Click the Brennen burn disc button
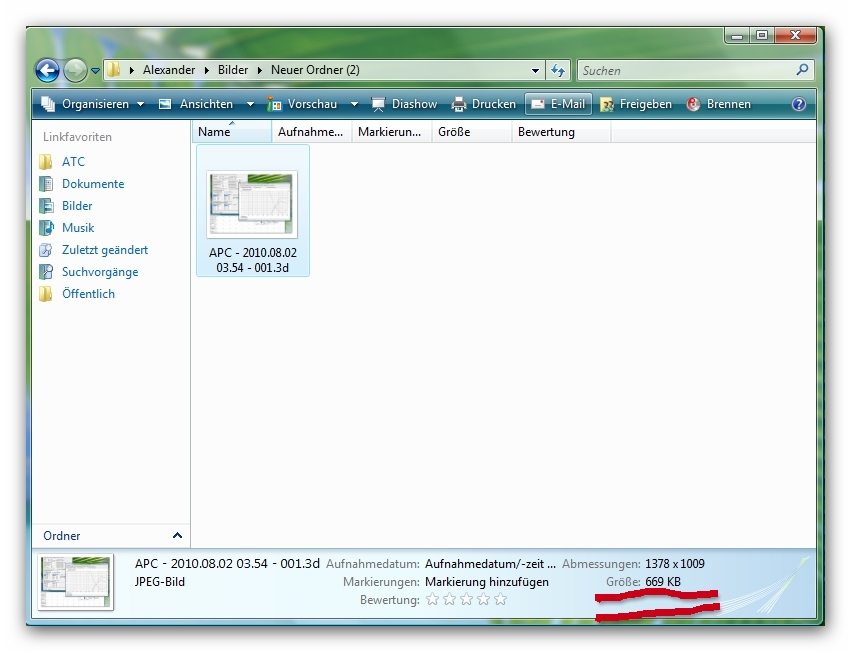The image size is (851, 652). click(718, 104)
